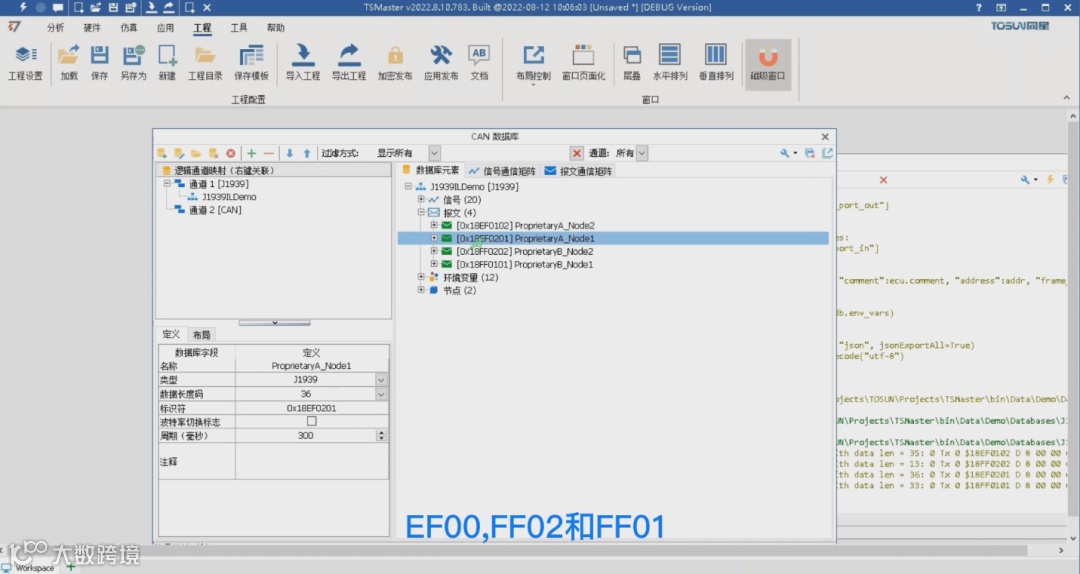The image size is (1080, 574).
Task: Click the 水平排列 horizontal tile icon
Action: pyautogui.click(x=670, y=63)
